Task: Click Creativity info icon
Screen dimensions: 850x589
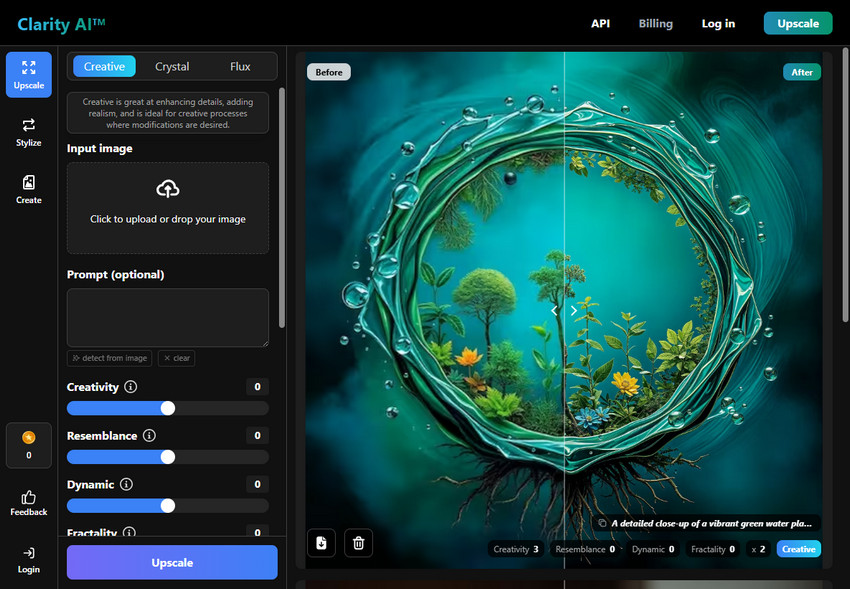Action: (131, 387)
